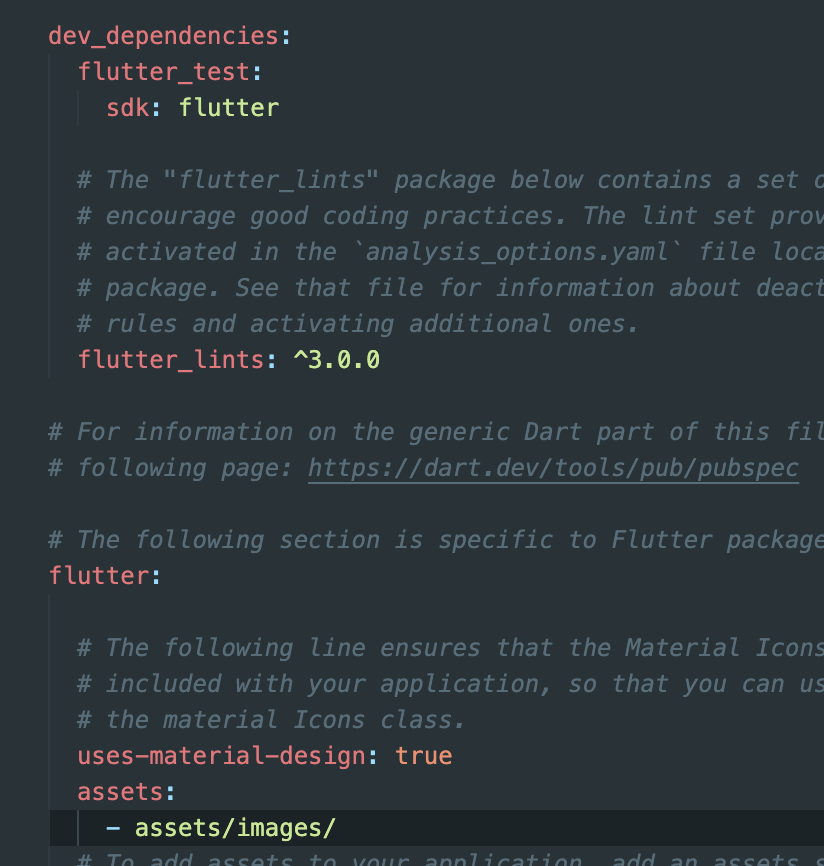This screenshot has width=824, height=866.
Task: Click the assets key
Action: 120,792
